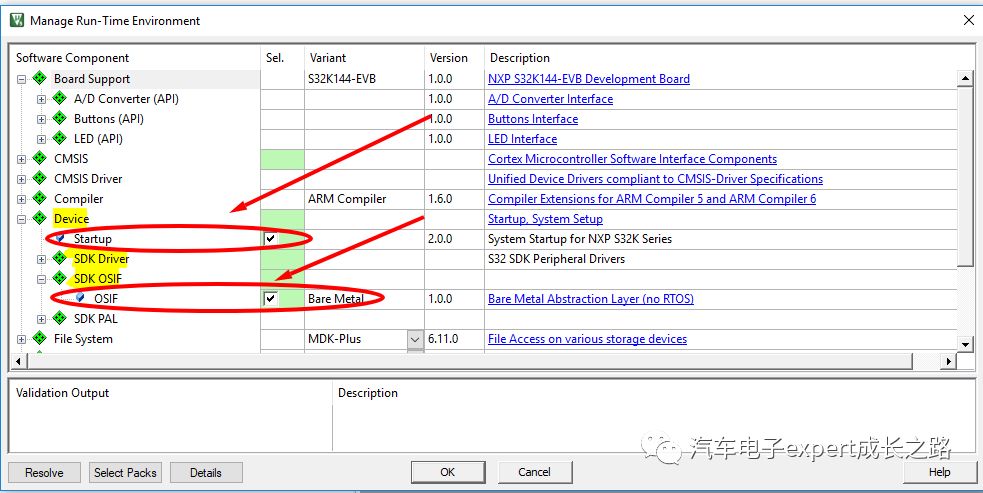Open NXP S32K144-EVB Development Board link

pyautogui.click(x=589, y=79)
